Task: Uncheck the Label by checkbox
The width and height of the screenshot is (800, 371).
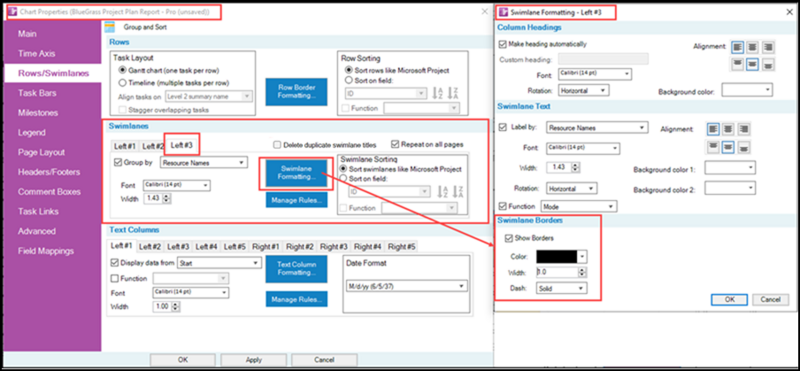Action: [x=503, y=127]
